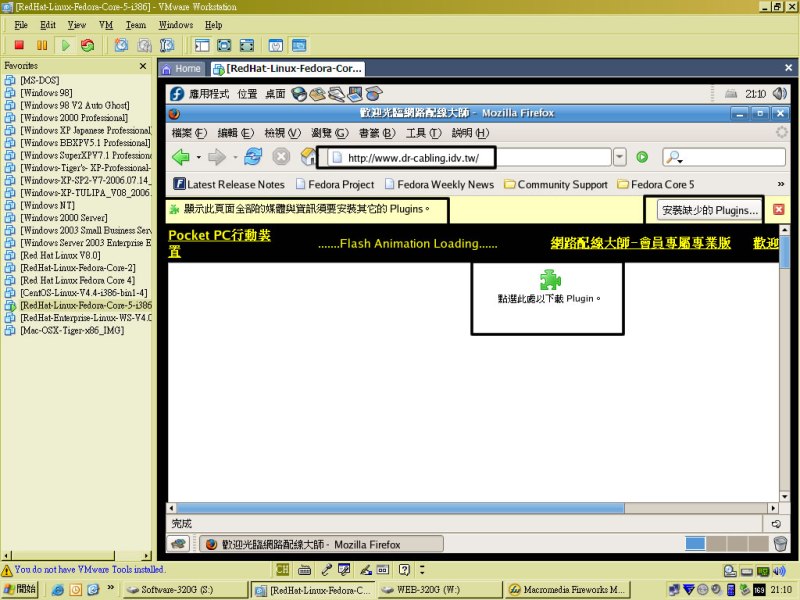Open the Fedora Core 5 bookmark folder
The height and width of the screenshot is (600, 800).
(656, 184)
